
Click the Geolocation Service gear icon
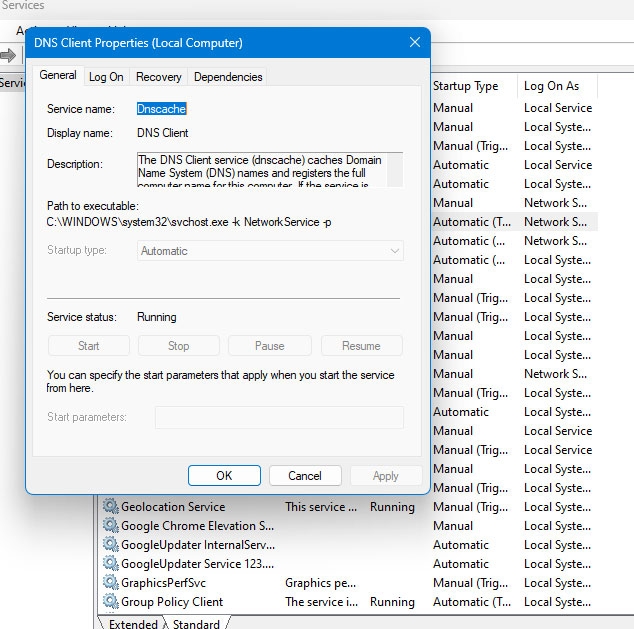(110, 506)
